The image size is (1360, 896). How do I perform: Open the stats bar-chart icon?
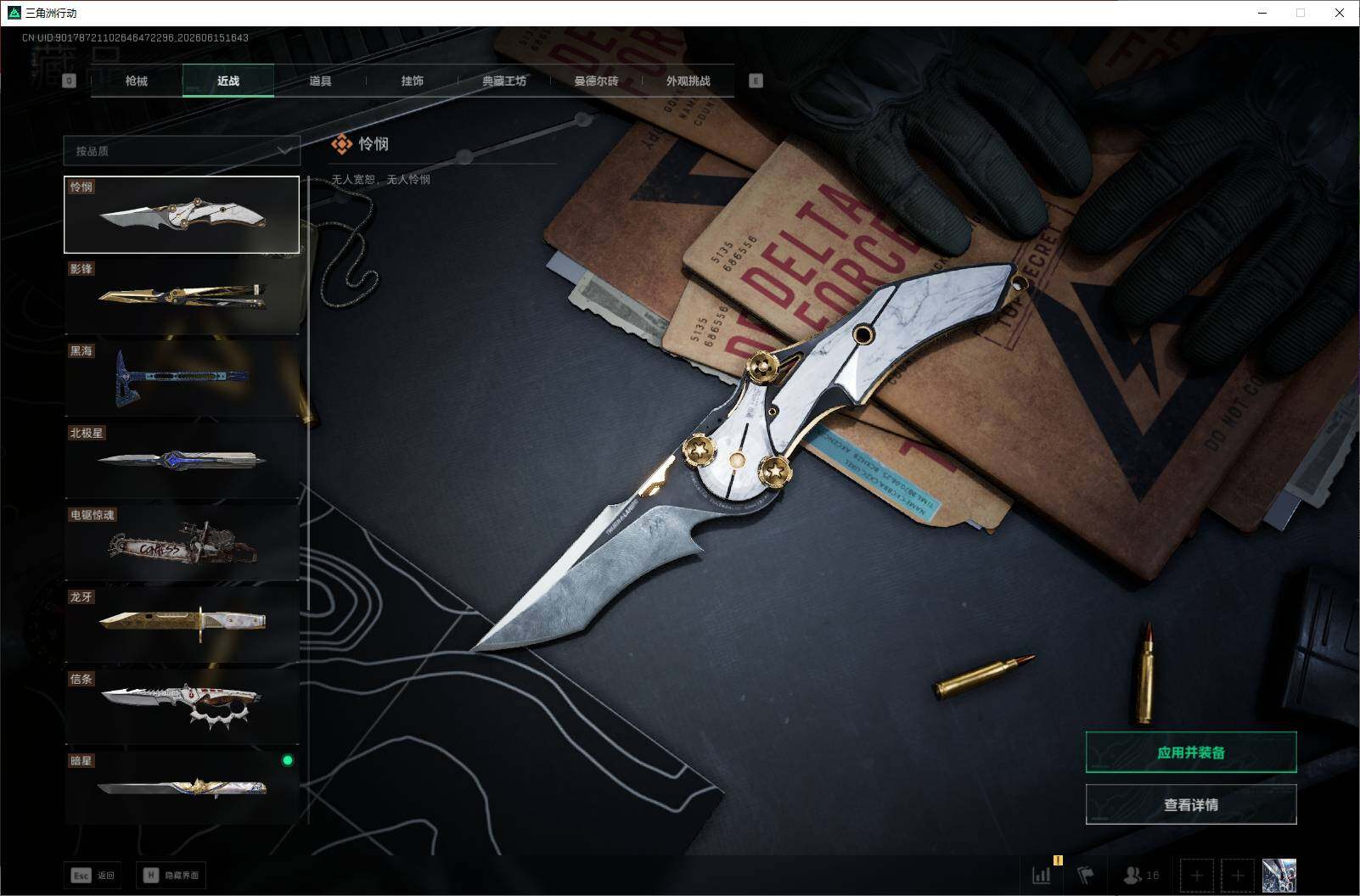[x=1042, y=875]
